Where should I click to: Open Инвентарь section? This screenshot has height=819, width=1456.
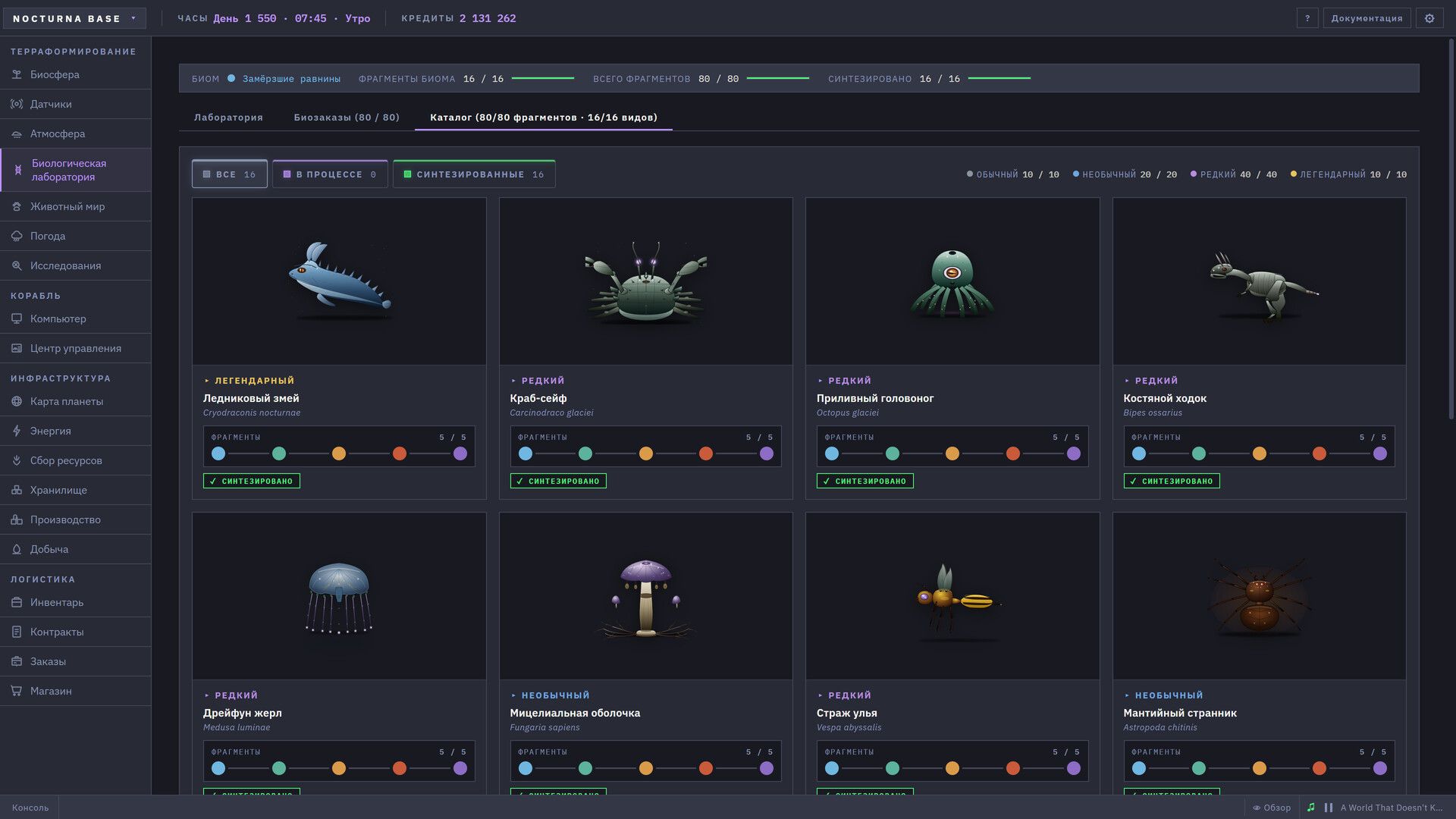click(75, 602)
